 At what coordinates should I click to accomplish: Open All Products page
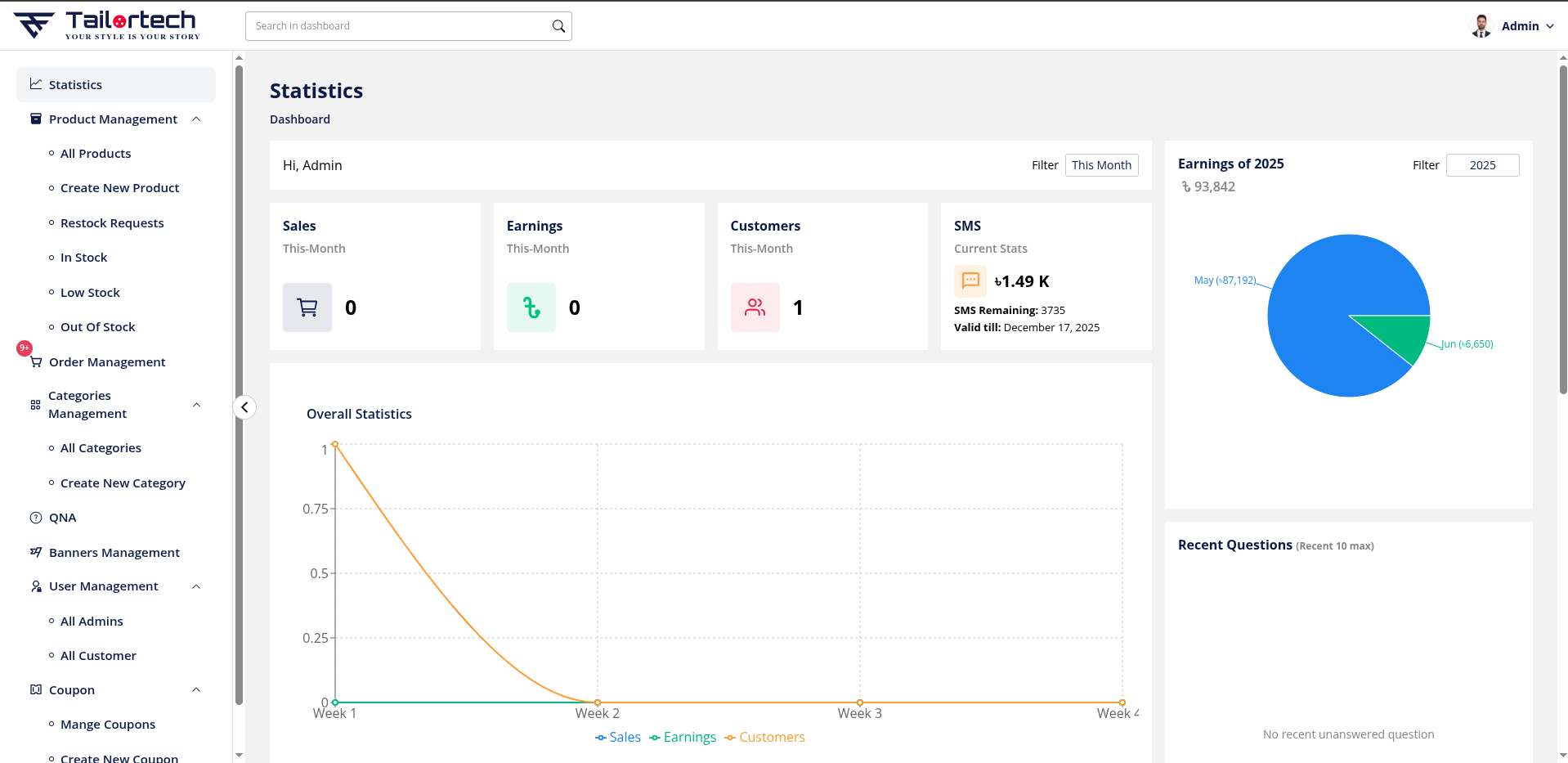click(x=96, y=154)
